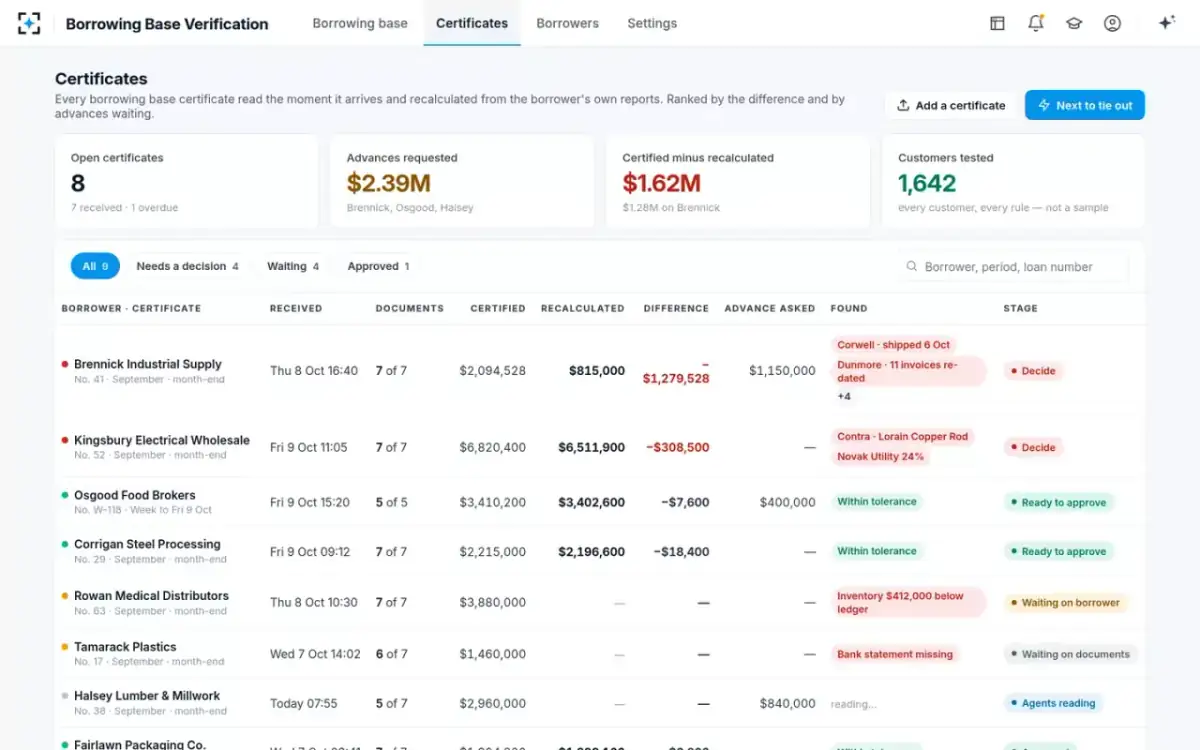Open the Customers tested card
This screenshot has width=1200, height=750.
tap(1013, 182)
